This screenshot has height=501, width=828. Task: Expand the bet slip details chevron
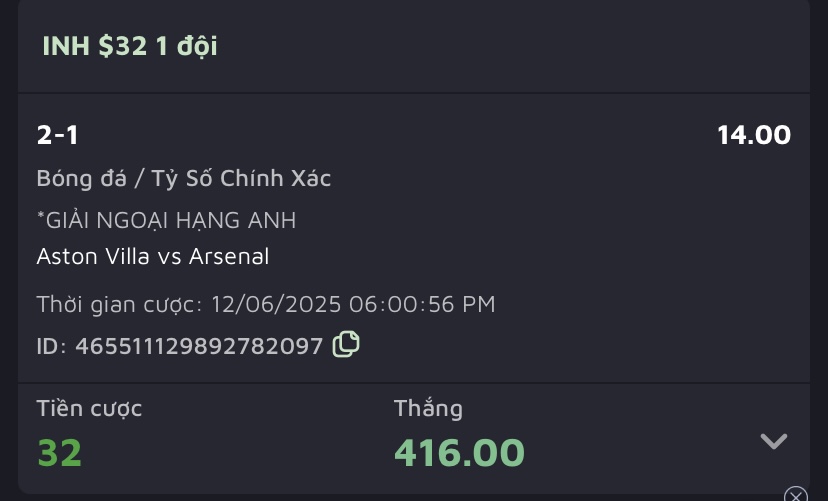773,442
